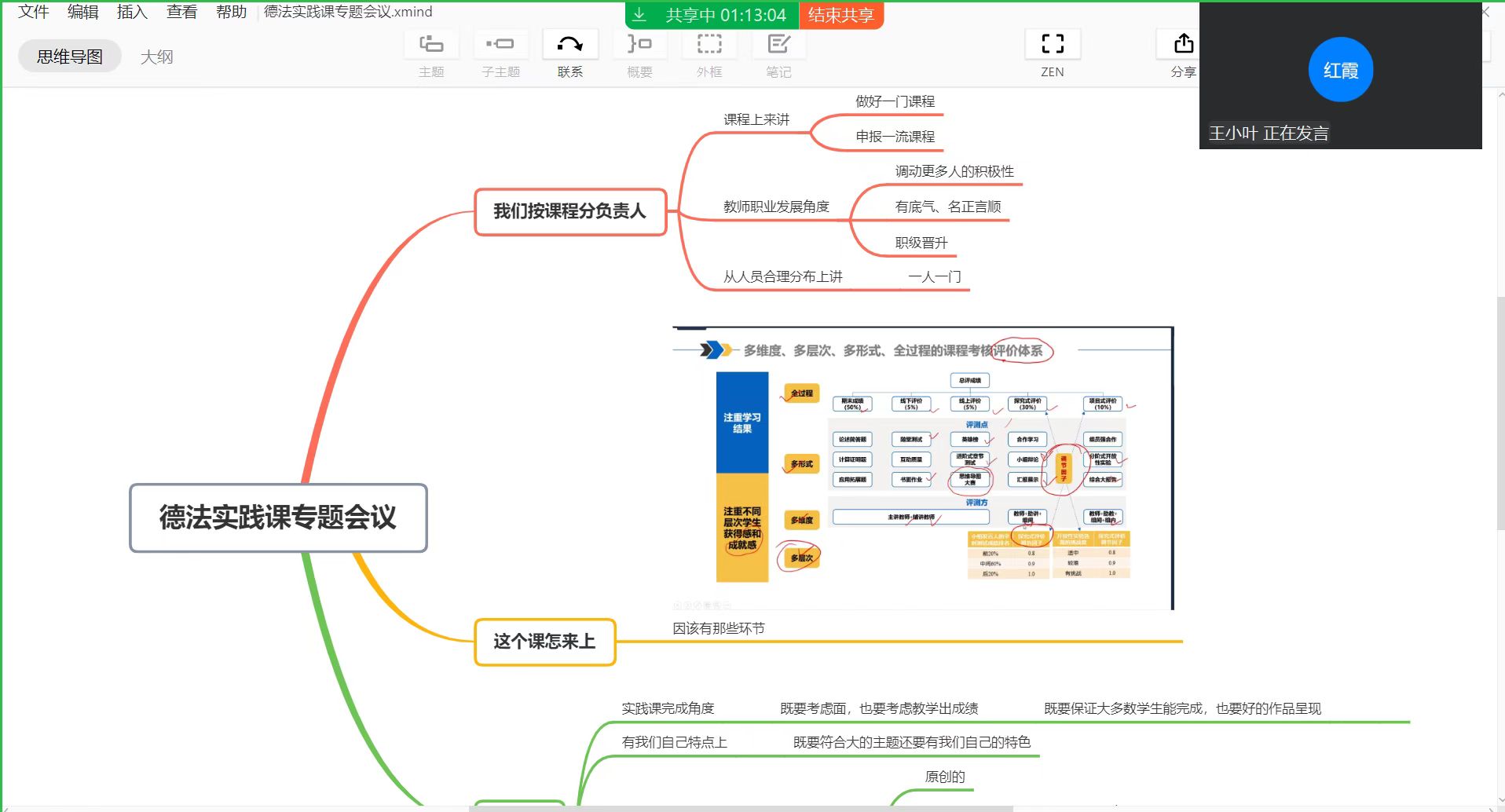Click the Share (分享) icon
This screenshot has width=1505, height=812.
click(x=1183, y=45)
